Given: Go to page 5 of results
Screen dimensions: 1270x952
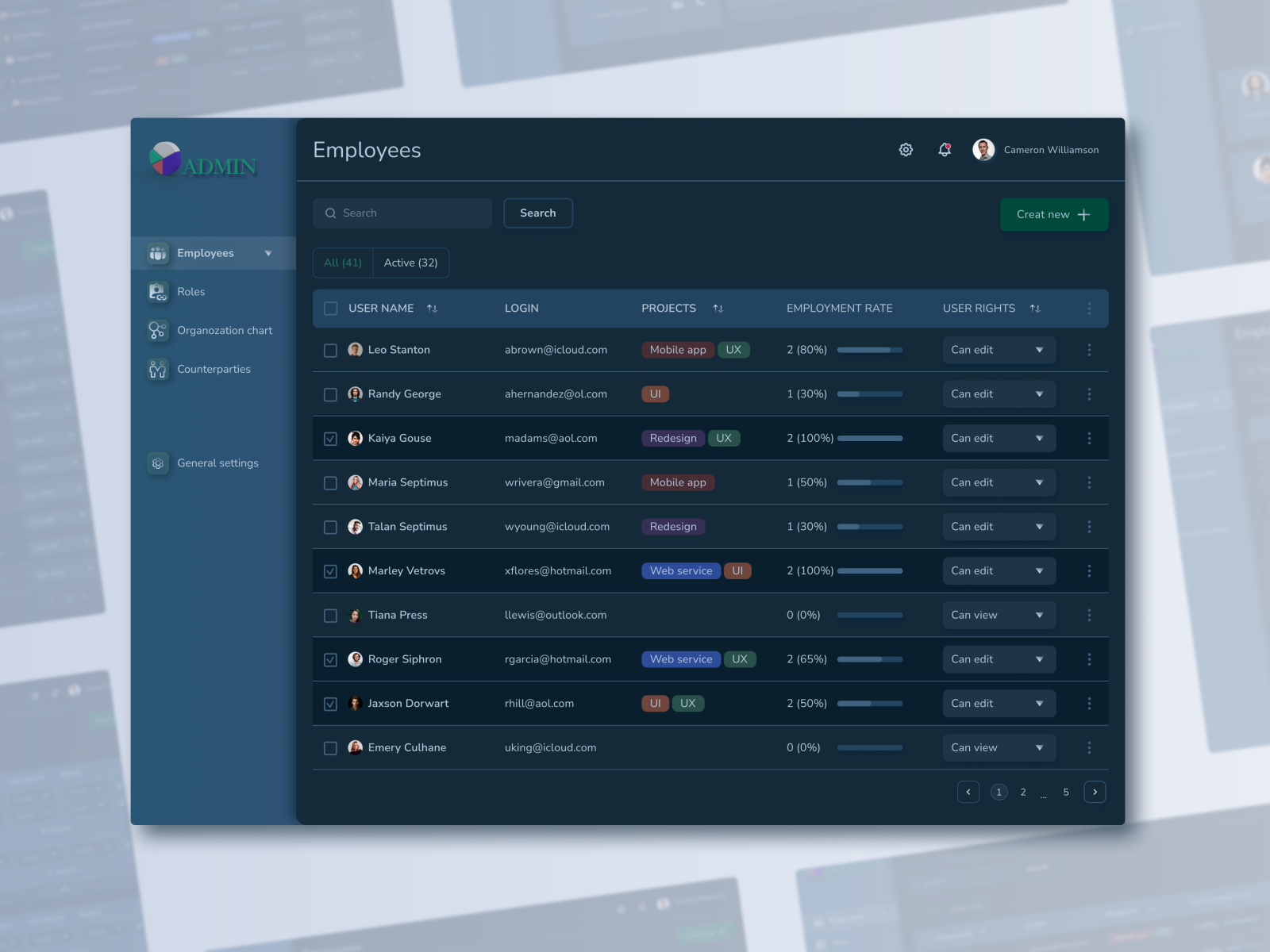Looking at the screenshot, I should point(1066,792).
